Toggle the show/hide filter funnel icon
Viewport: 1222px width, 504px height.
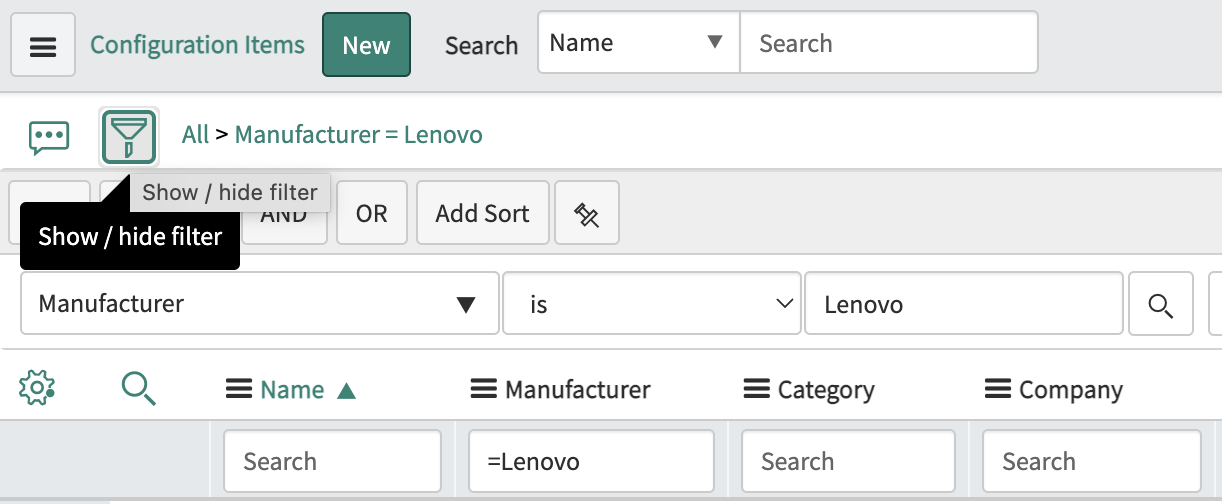click(x=129, y=137)
